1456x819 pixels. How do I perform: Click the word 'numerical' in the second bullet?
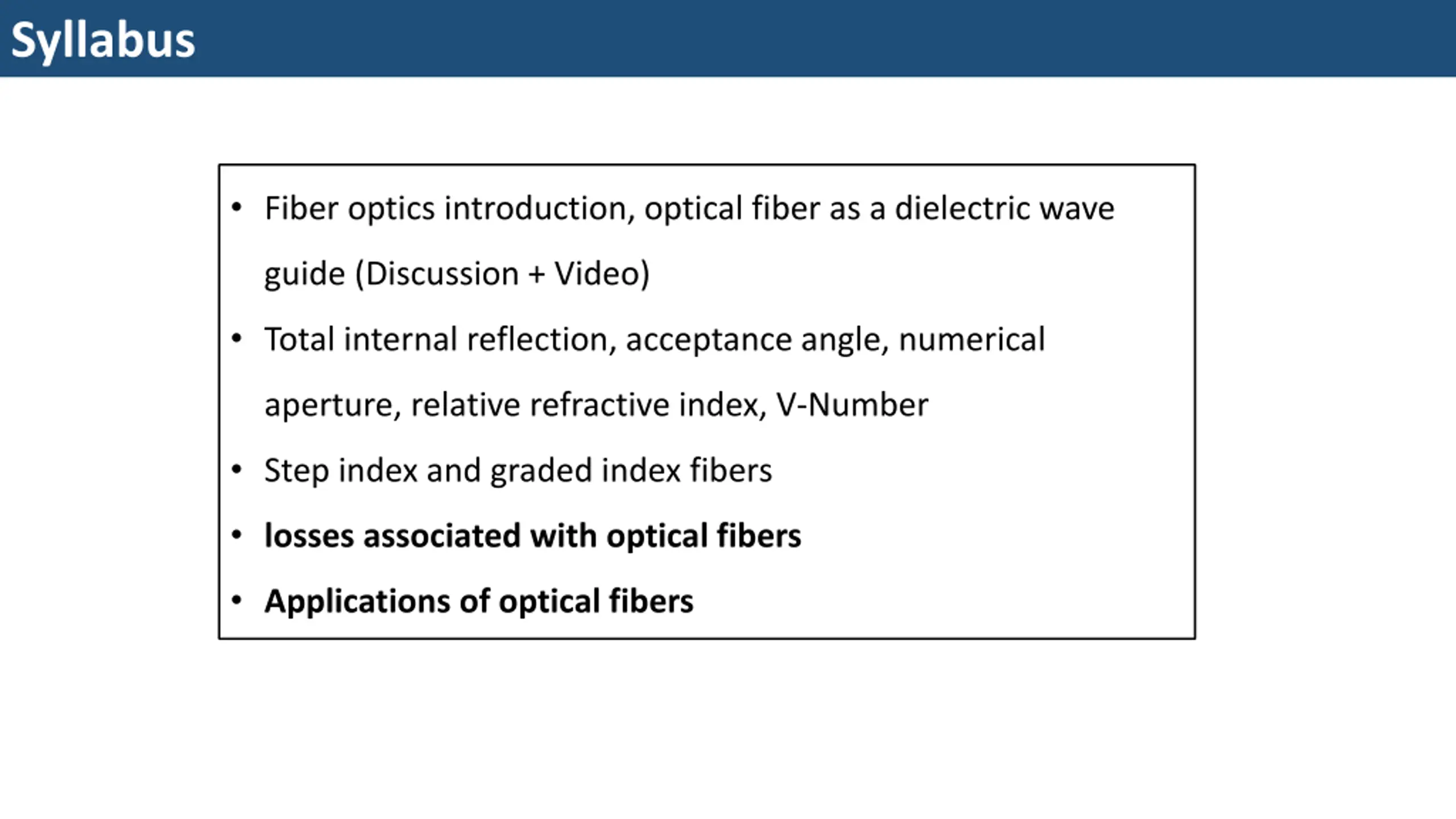pos(972,340)
